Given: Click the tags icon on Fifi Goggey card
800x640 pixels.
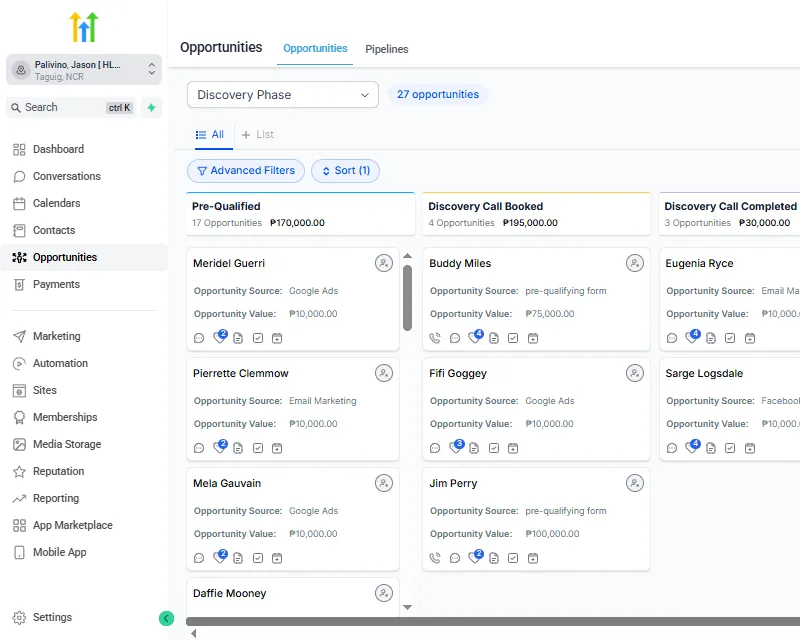Looking at the screenshot, I should coord(456,447).
